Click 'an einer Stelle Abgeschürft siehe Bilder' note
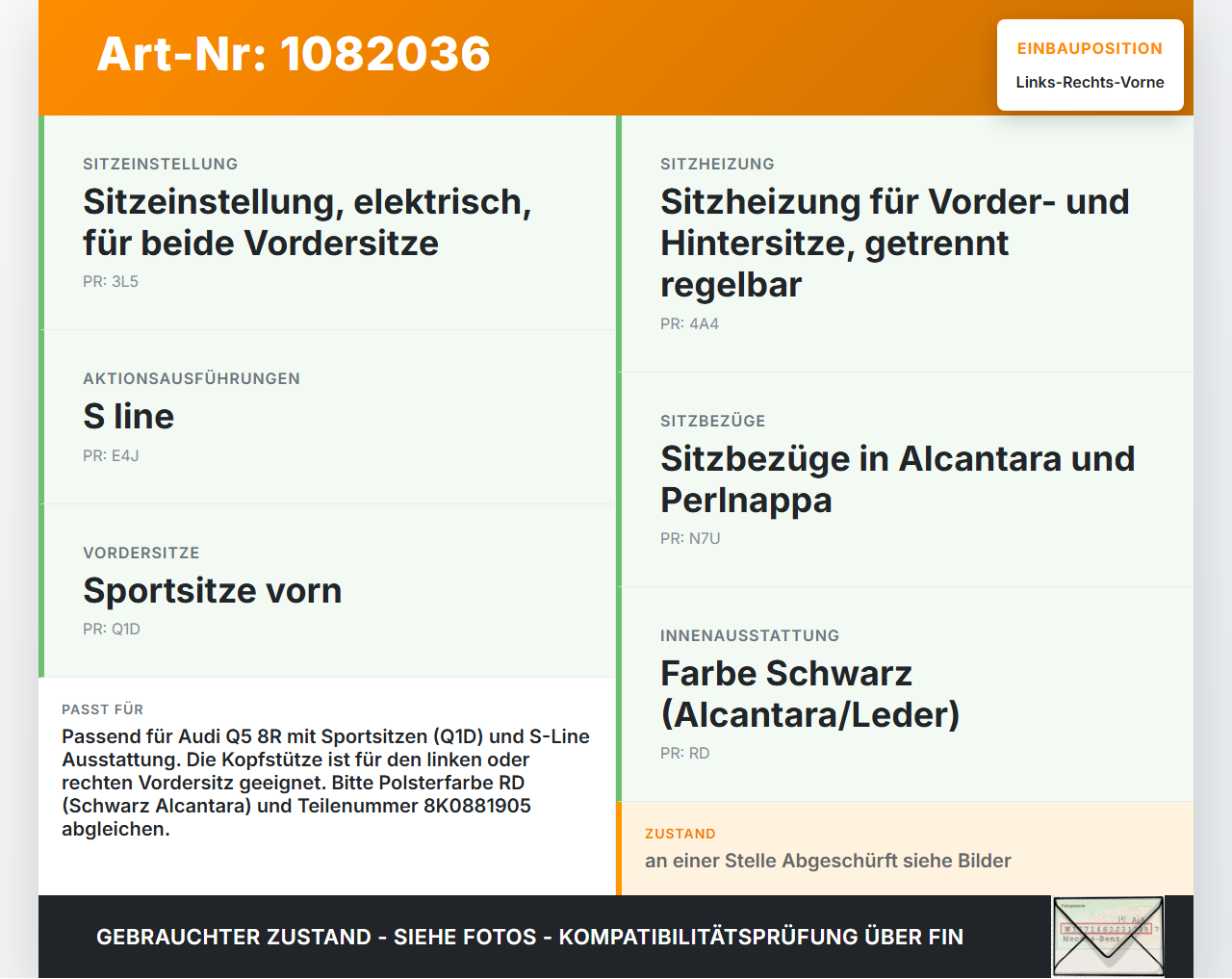Viewport: 1232px width, 979px height. (828, 862)
